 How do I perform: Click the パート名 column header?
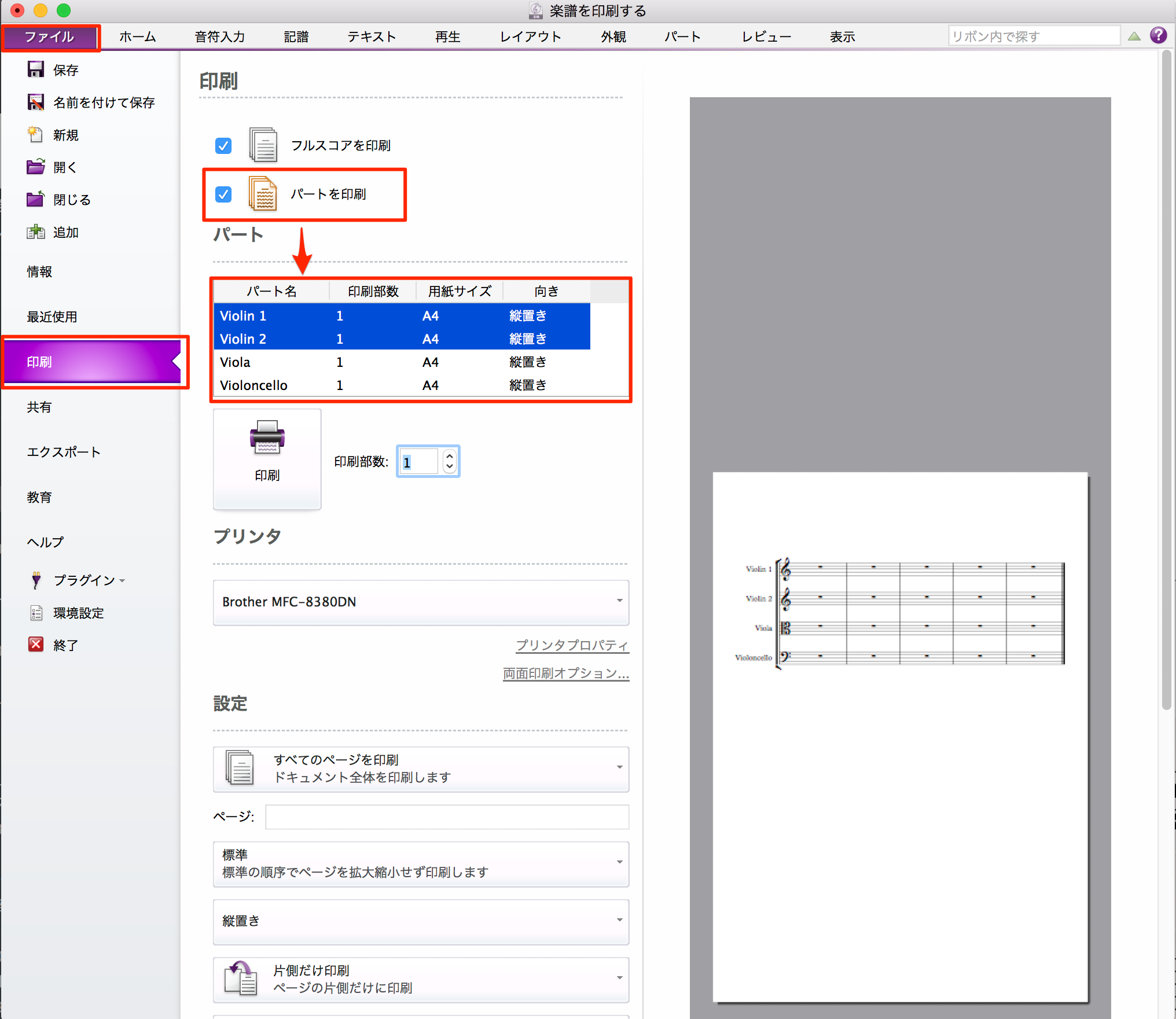click(x=271, y=291)
